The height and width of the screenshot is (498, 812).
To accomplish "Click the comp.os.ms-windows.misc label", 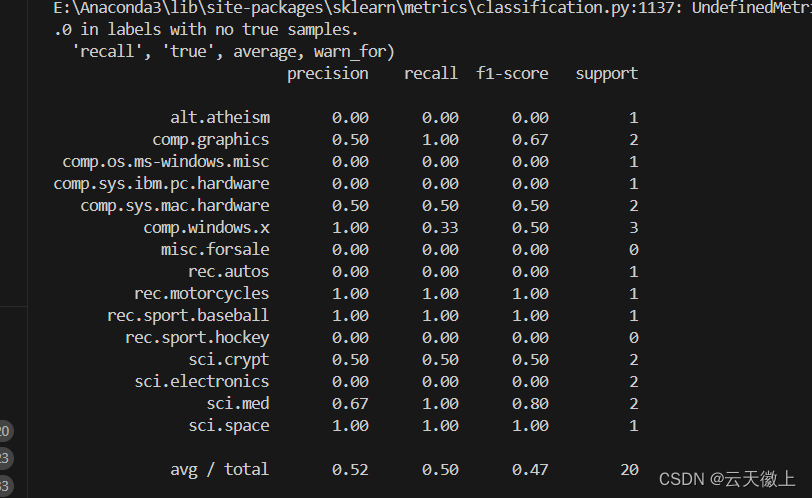I will click(x=166, y=162).
